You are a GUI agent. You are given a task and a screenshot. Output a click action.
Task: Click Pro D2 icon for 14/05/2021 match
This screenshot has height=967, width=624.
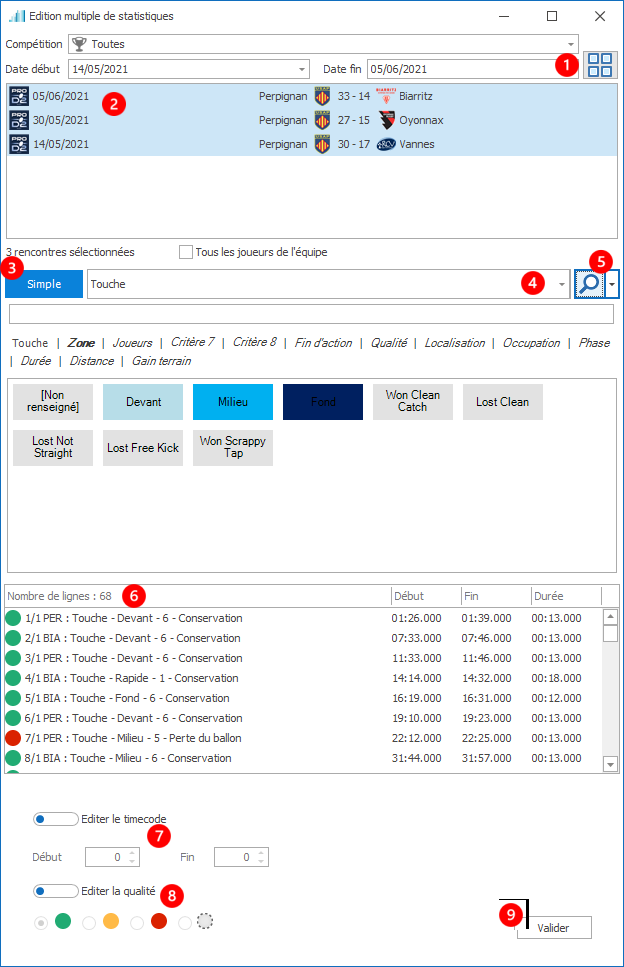pyautogui.click(x=19, y=144)
